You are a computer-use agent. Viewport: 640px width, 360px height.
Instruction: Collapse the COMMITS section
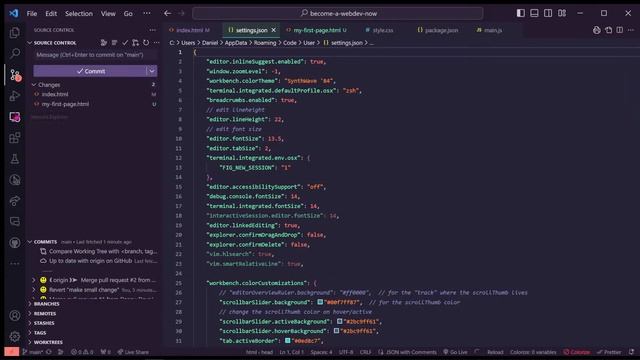(29, 242)
